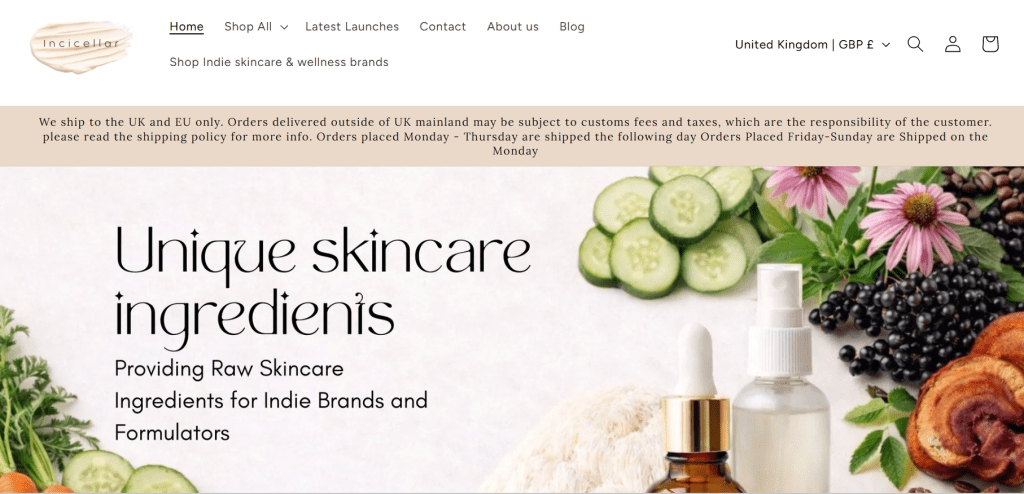Click the shipping policy announcement bar
This screenshot has width=1024, height=494.
pos(512,136)
